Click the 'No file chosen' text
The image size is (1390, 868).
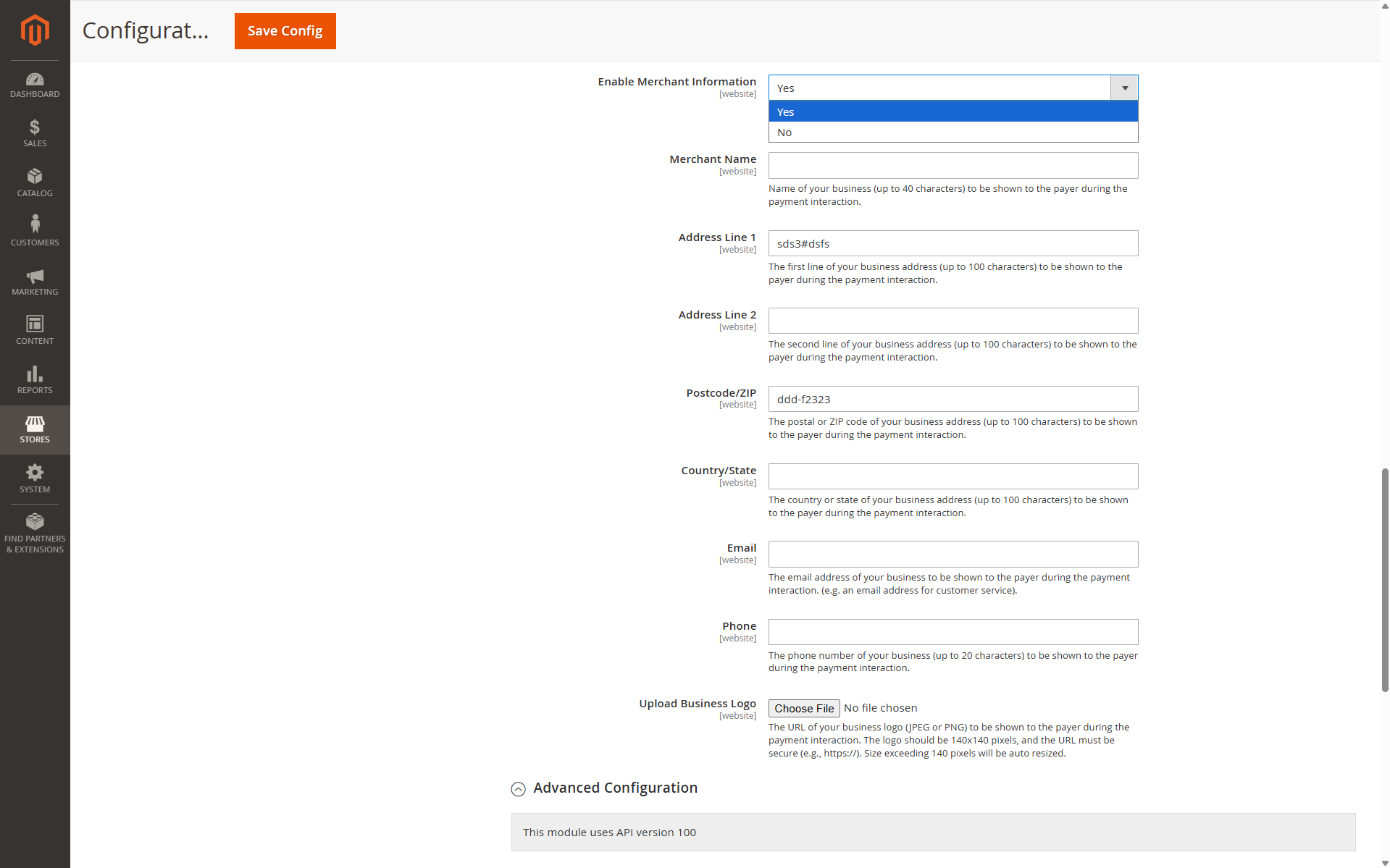click(880, 708)
